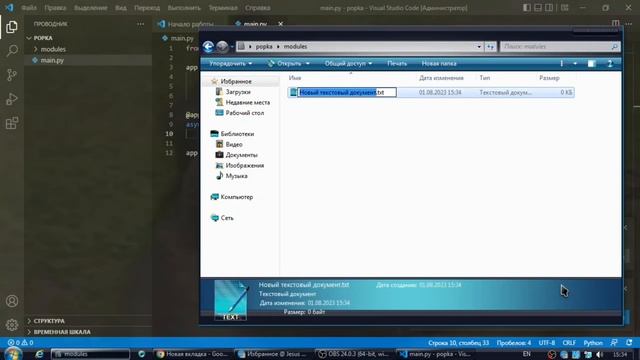Image resolution: width=640 pixels, height=360 pixels.
Task: Toggle the primary sidebar layout icon in title bar
Action: click(x=527, y=8)
